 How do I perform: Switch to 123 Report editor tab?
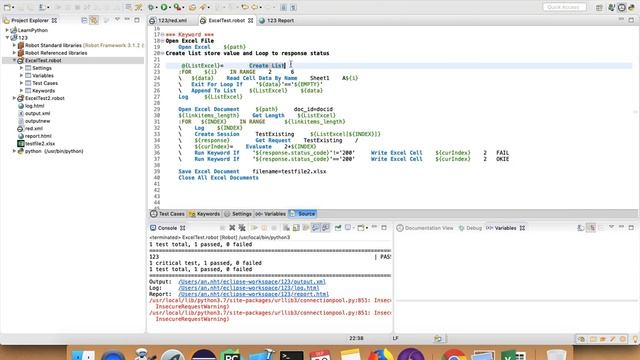[277, 20]
